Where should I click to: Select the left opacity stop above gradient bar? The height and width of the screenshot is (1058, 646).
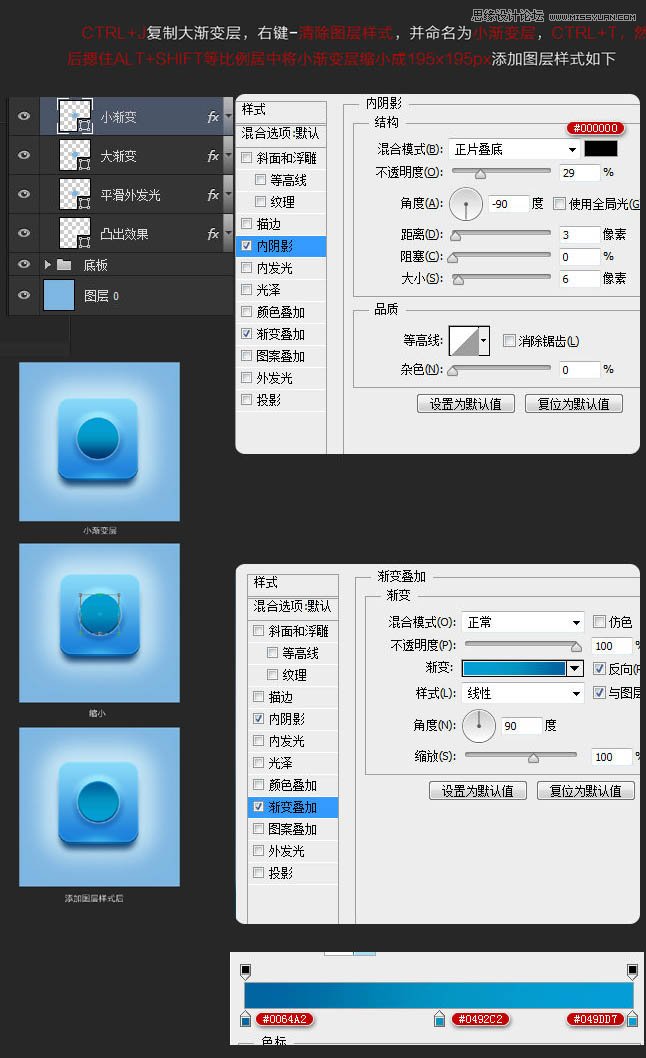coord(246,972)
